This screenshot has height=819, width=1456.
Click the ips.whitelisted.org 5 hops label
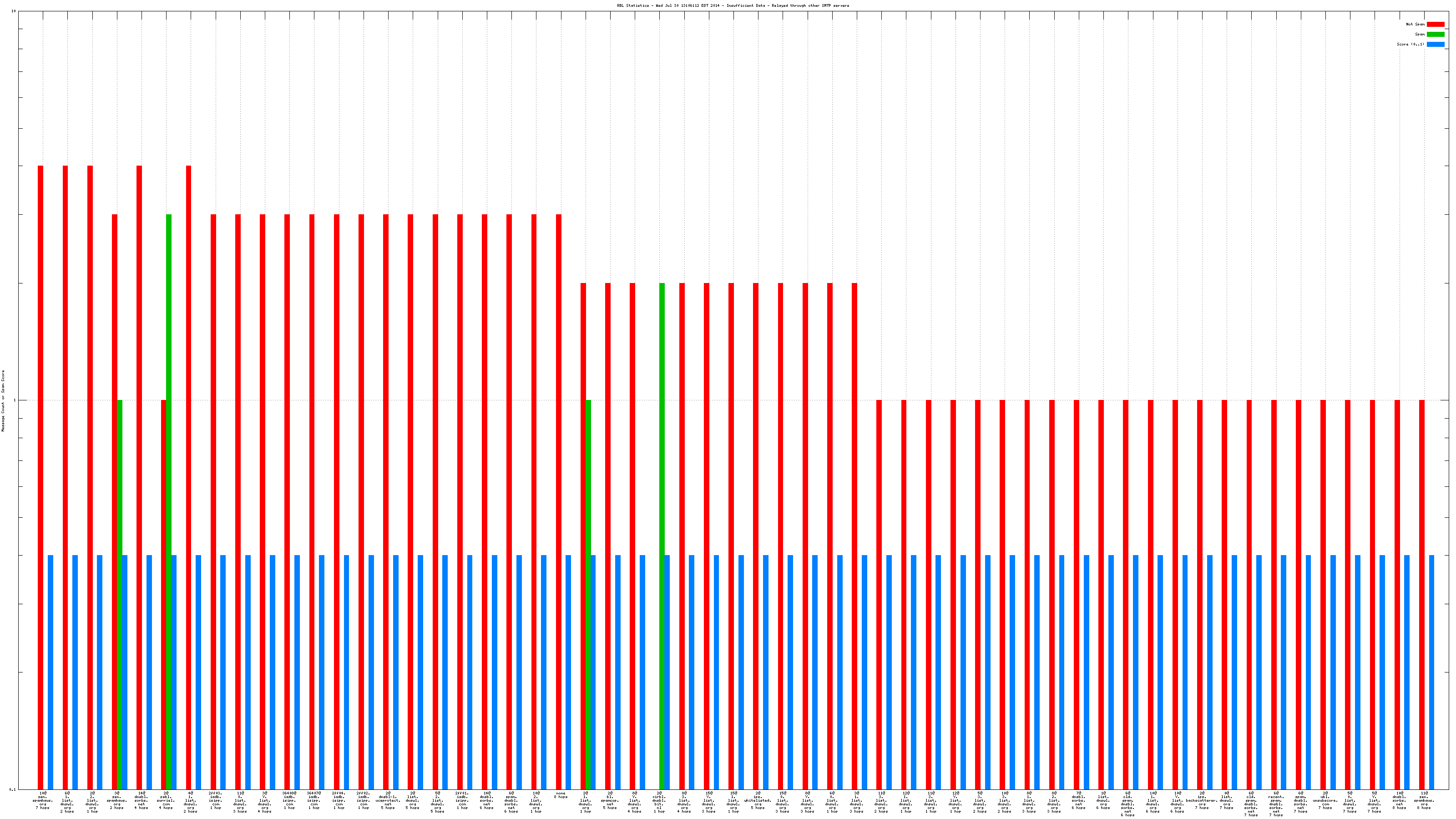click(x=758, y=800)
